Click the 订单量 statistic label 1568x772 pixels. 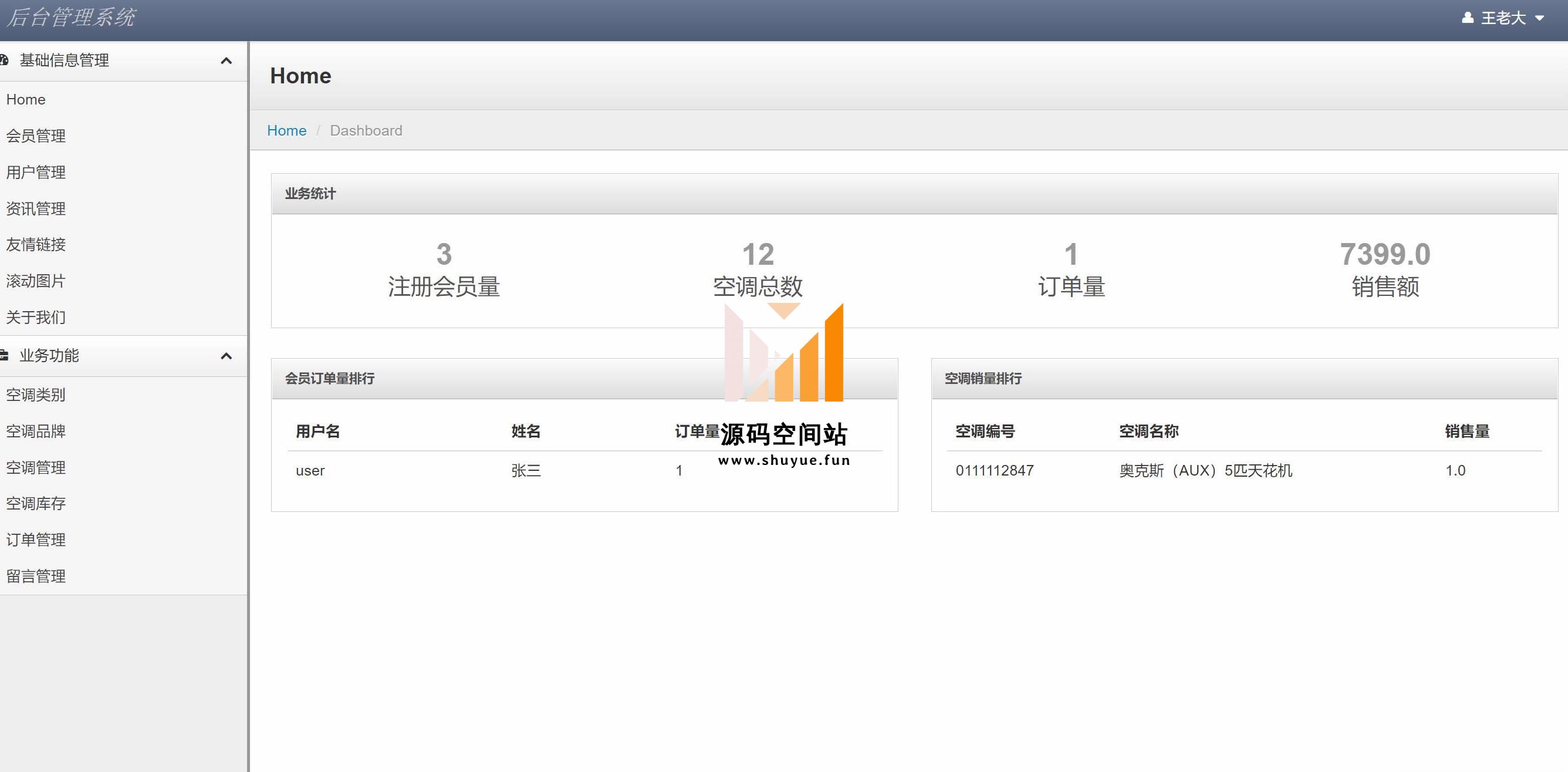pyautogui.click(x=1072, y=286)
